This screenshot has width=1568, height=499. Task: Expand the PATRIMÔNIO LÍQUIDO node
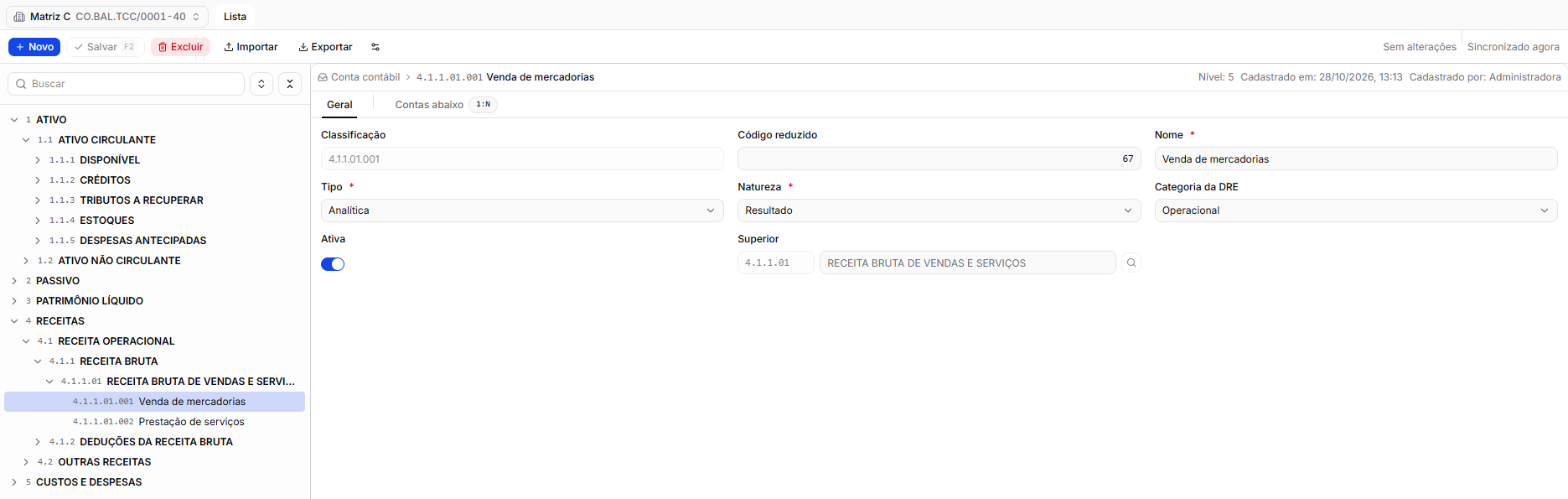tap(14, 301)
